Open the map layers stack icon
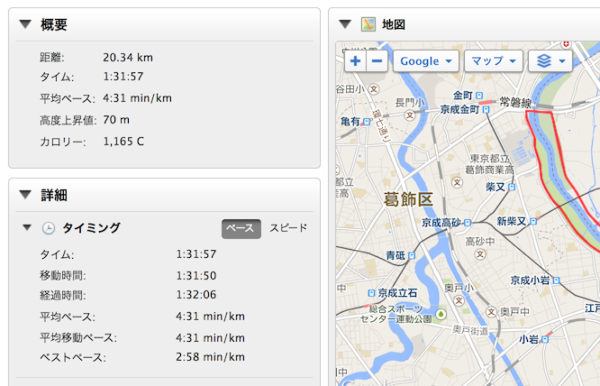Viewport: 600px width, 386px height. 550,61
